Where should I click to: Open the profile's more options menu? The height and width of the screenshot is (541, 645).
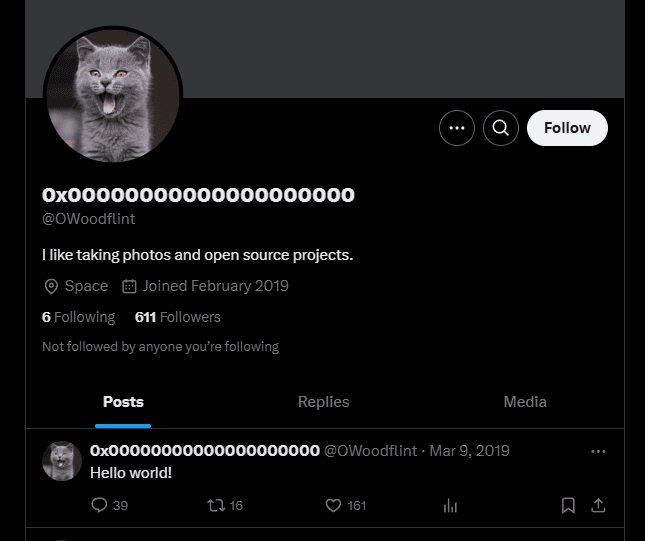pyautogui.click(x=457, y=128)
